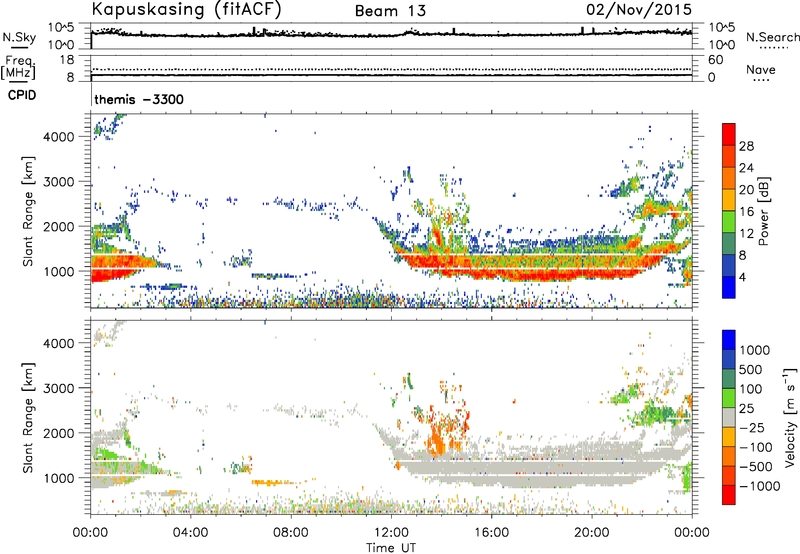Click the Velocity [m s-1] colorbar title
The image size is (800, 554).
pos(790,417)
